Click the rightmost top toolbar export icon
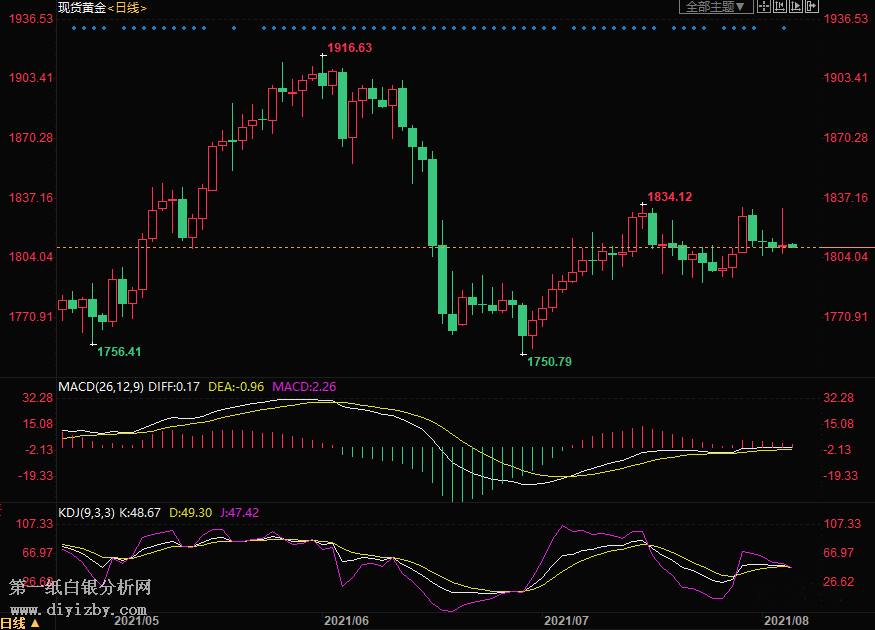 point(811,7)
